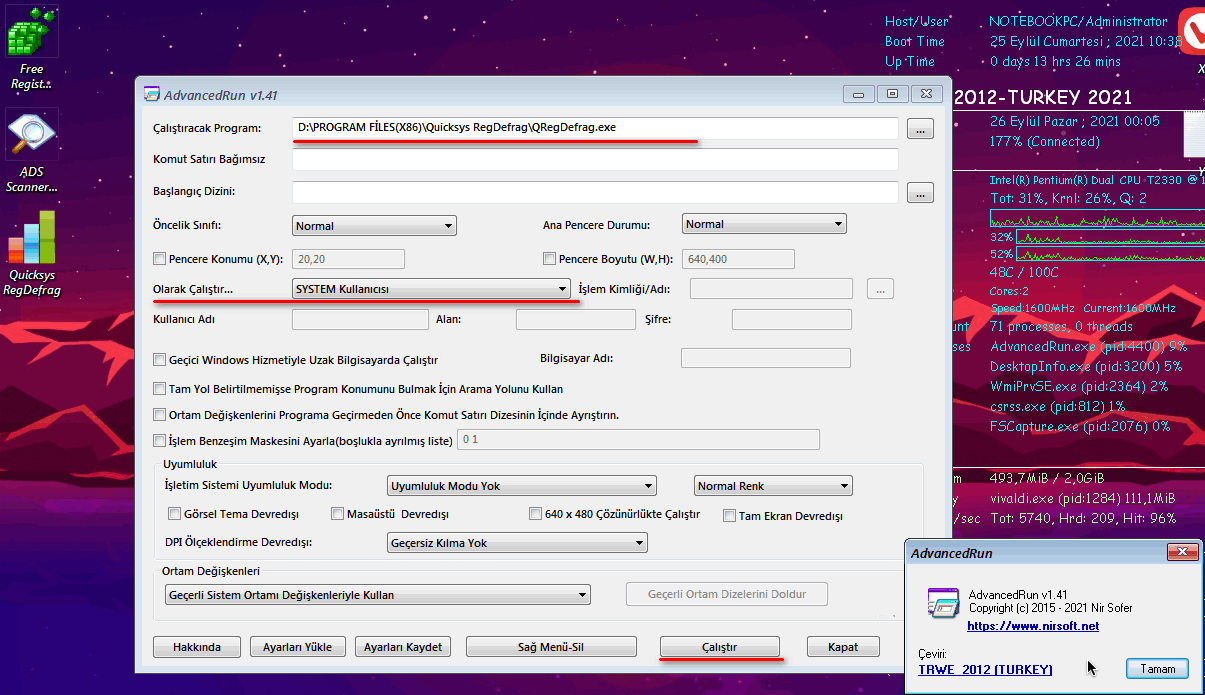The image size is (1205, 695).
Task: Click the Bilgisayar Adı field
Action: click(x=766, y=358)
